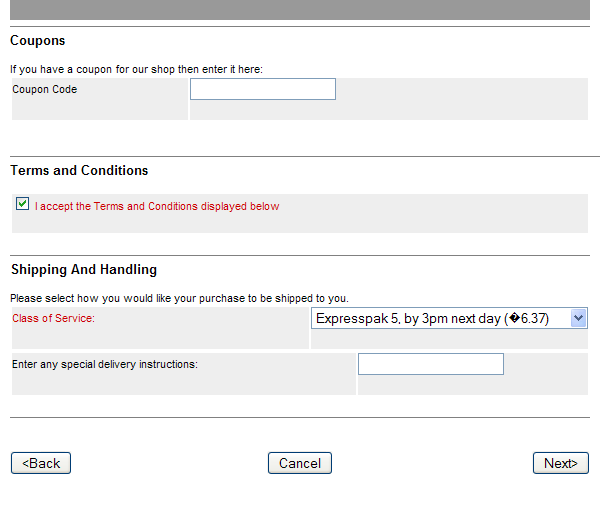This screenshot has height=507, width=600.
Task: Click the Terms and Conditions section heading
Action: tap(79, 170)
